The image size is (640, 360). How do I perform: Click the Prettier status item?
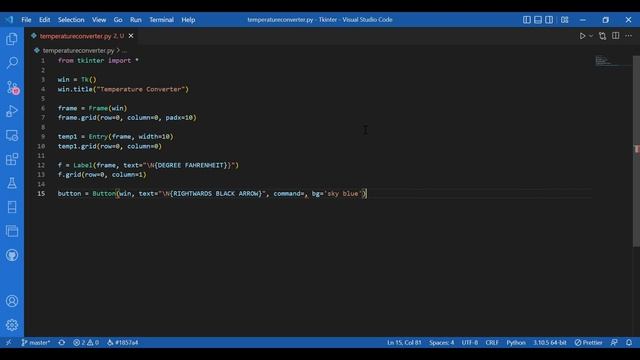coord(588,342)
